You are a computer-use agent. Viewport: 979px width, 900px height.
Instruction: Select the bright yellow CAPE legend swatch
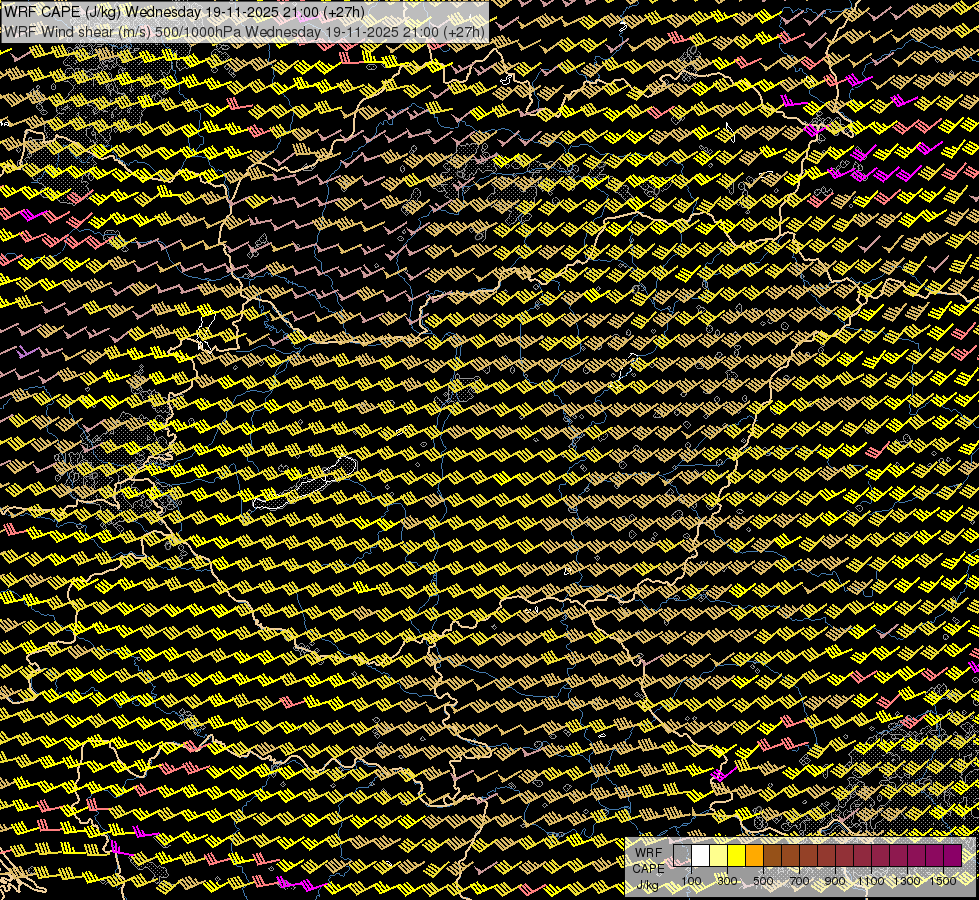pyautogui.click(x=737, y=856)
